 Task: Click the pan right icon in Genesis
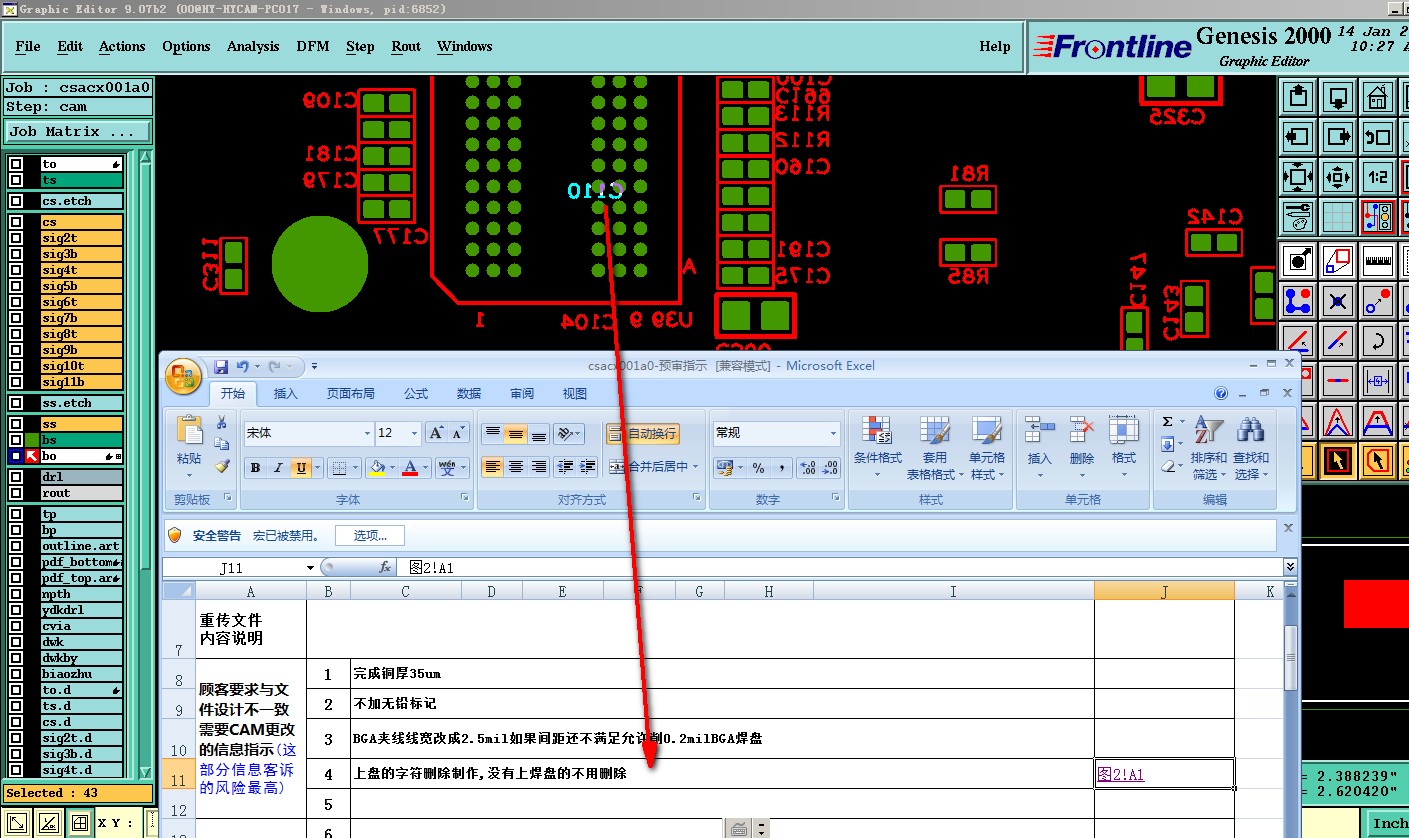(1338, 137)
